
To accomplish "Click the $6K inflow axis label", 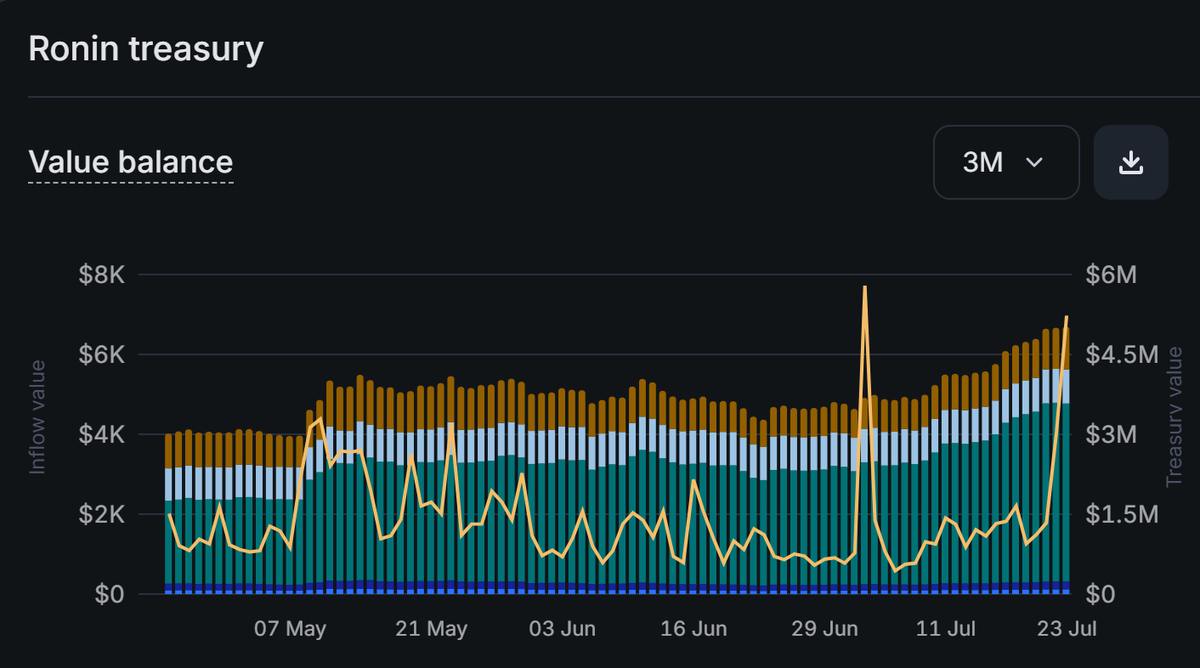I will (102, 355).
